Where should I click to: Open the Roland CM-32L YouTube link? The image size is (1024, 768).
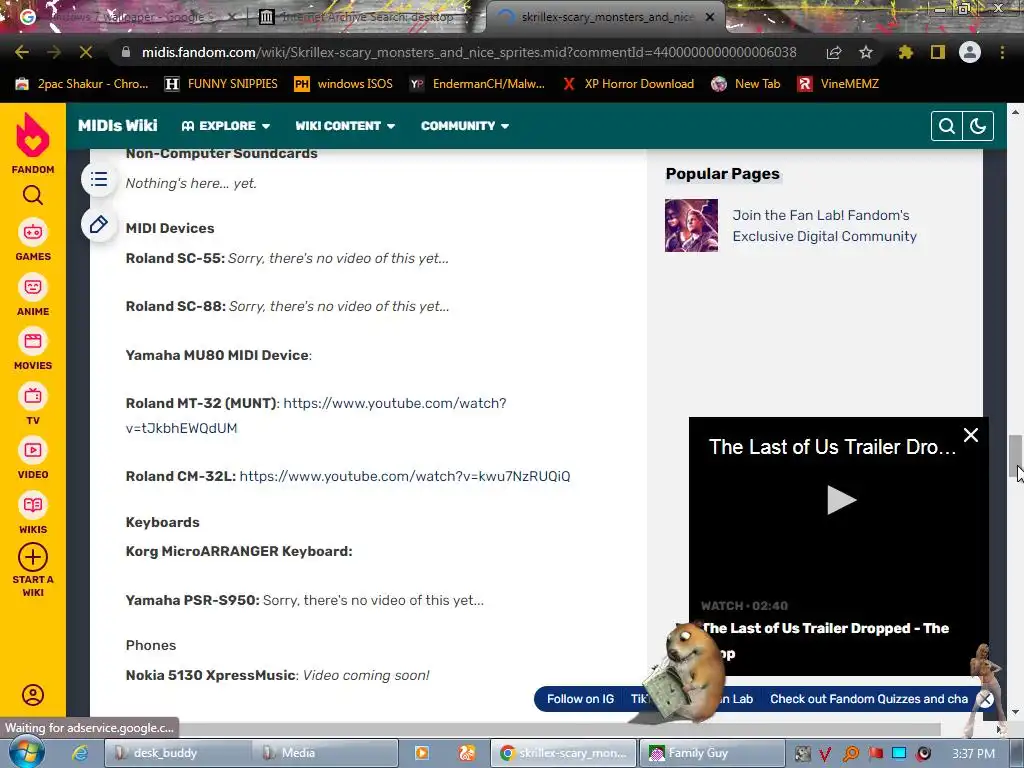[405, 476]
